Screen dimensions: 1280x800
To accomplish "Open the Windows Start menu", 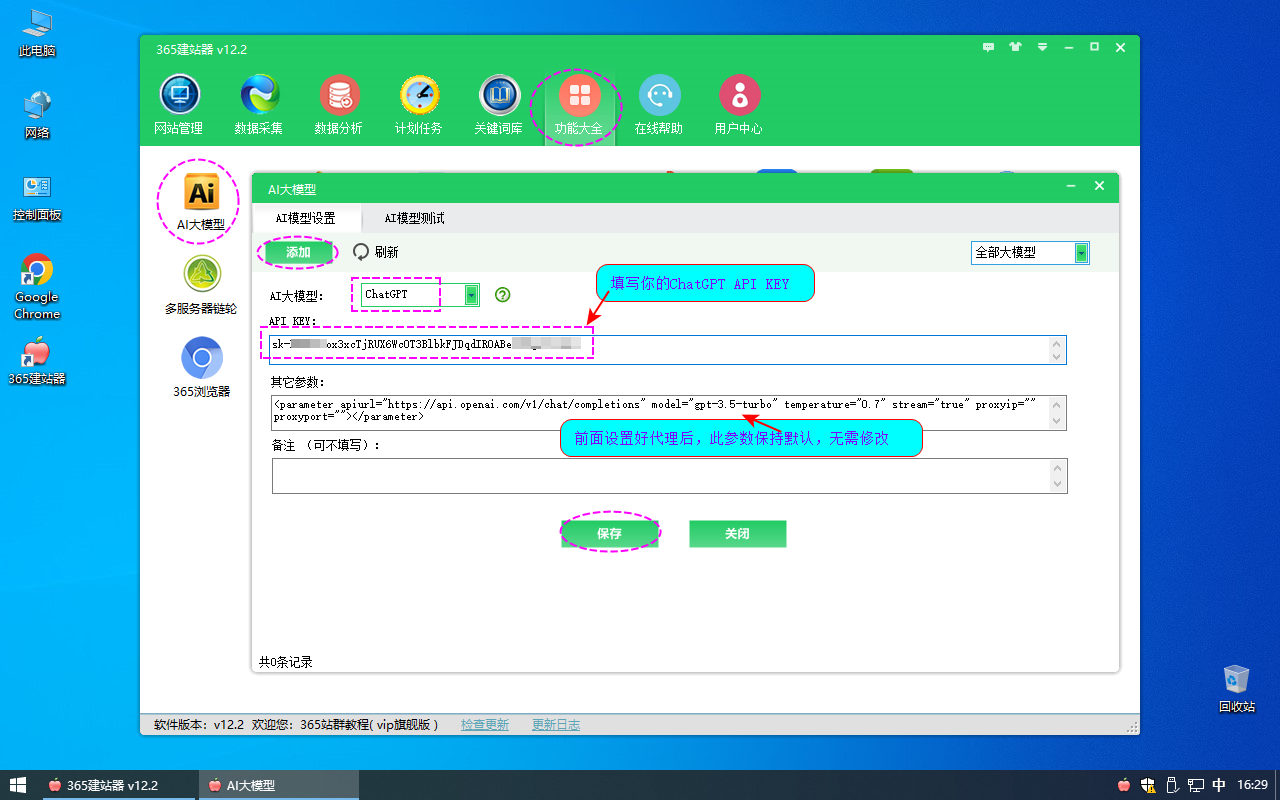I will click(x=18, y=785).
